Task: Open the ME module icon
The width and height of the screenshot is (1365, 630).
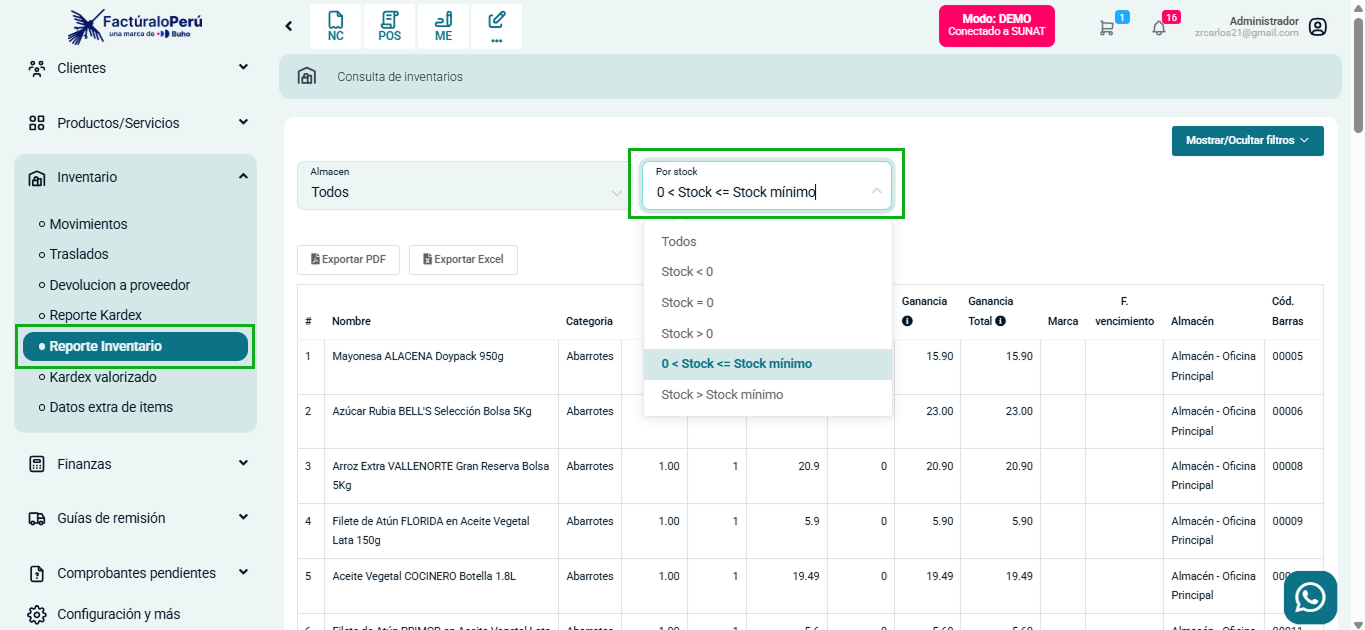Action: pos(443,25)
